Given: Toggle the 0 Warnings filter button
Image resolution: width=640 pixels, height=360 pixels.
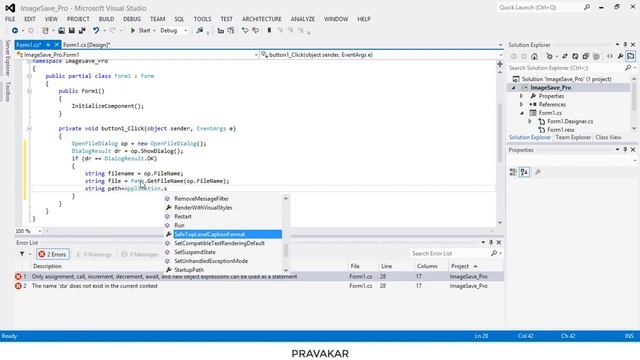Looking at the screenshot, I should click(94, 254).
